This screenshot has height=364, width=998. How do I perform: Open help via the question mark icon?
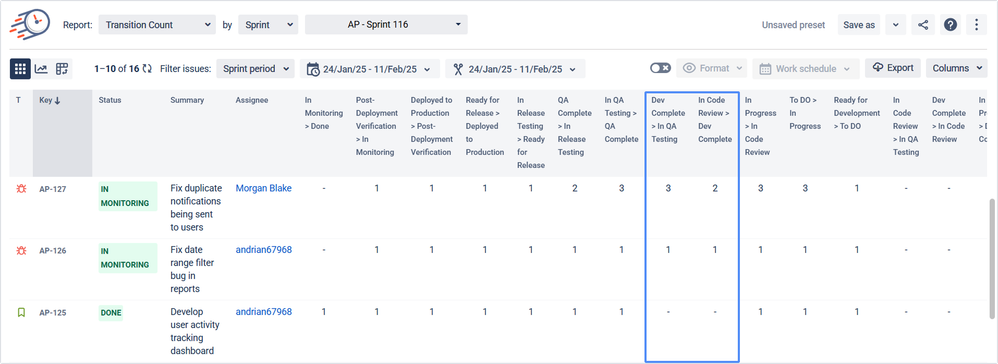tap(950, 25)
